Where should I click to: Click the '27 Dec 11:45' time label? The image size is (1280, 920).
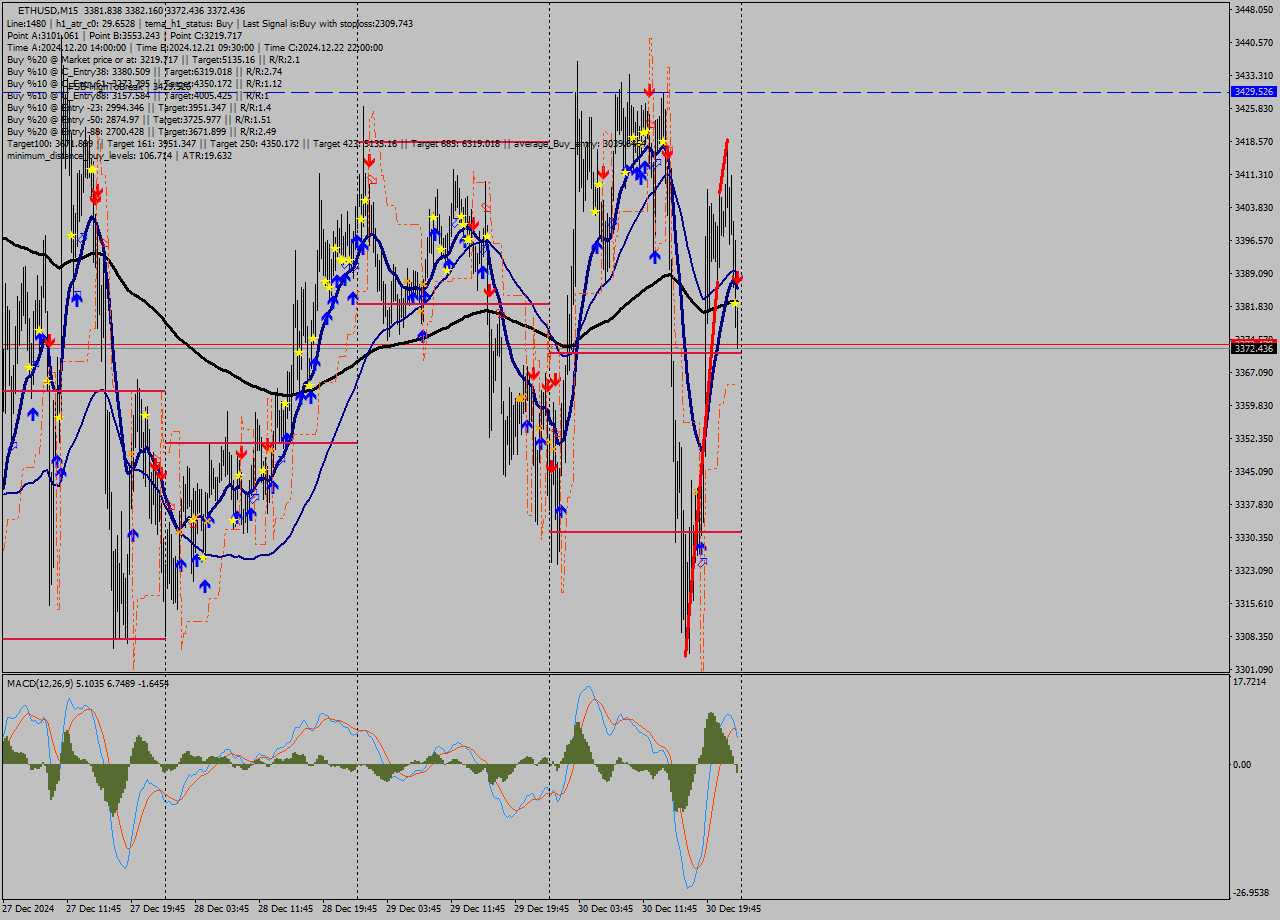coord(94,909)
